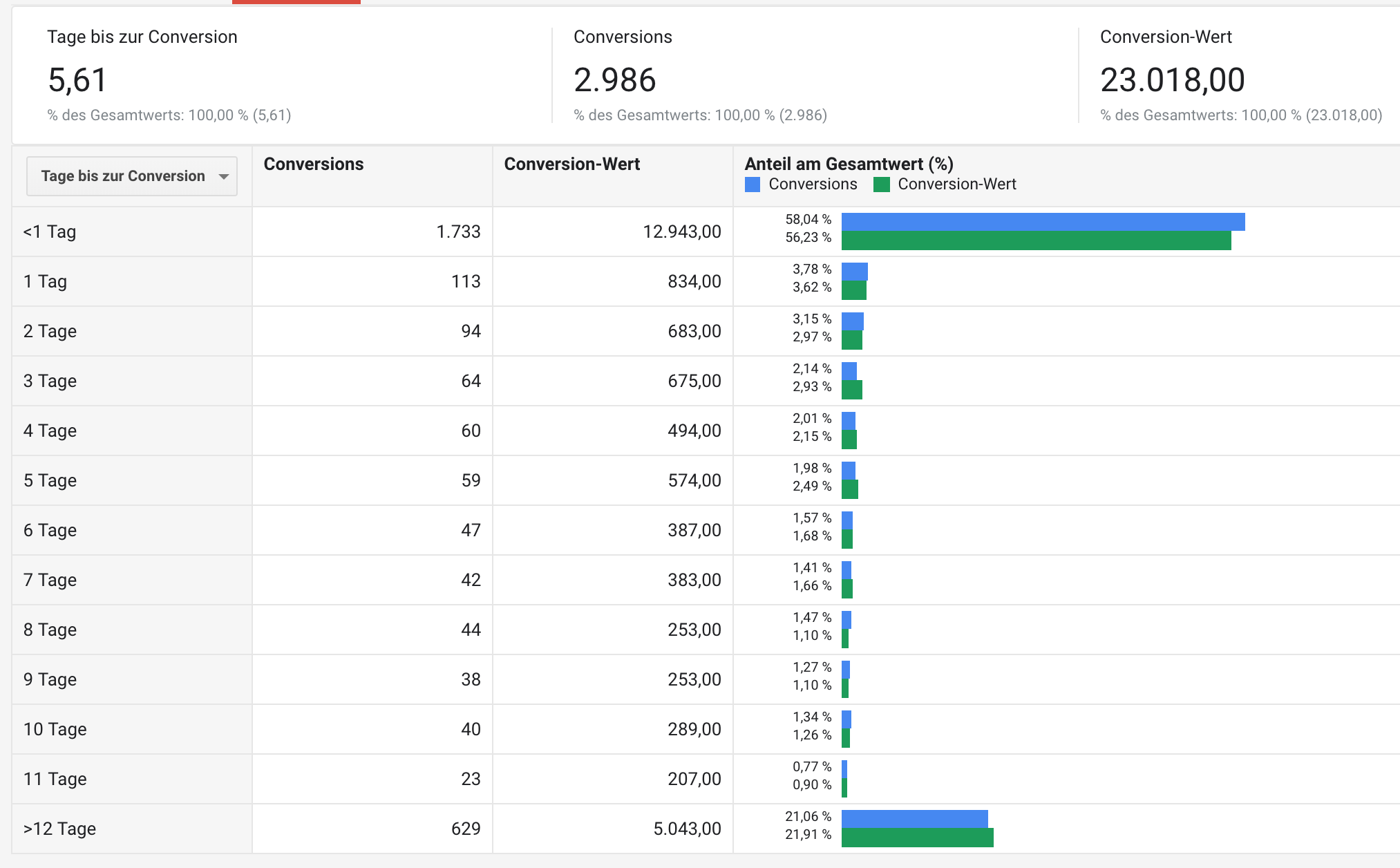Click the conversions cell 1.733
The height and width of the screenshot is (868, 1400).
coord(458,232)
